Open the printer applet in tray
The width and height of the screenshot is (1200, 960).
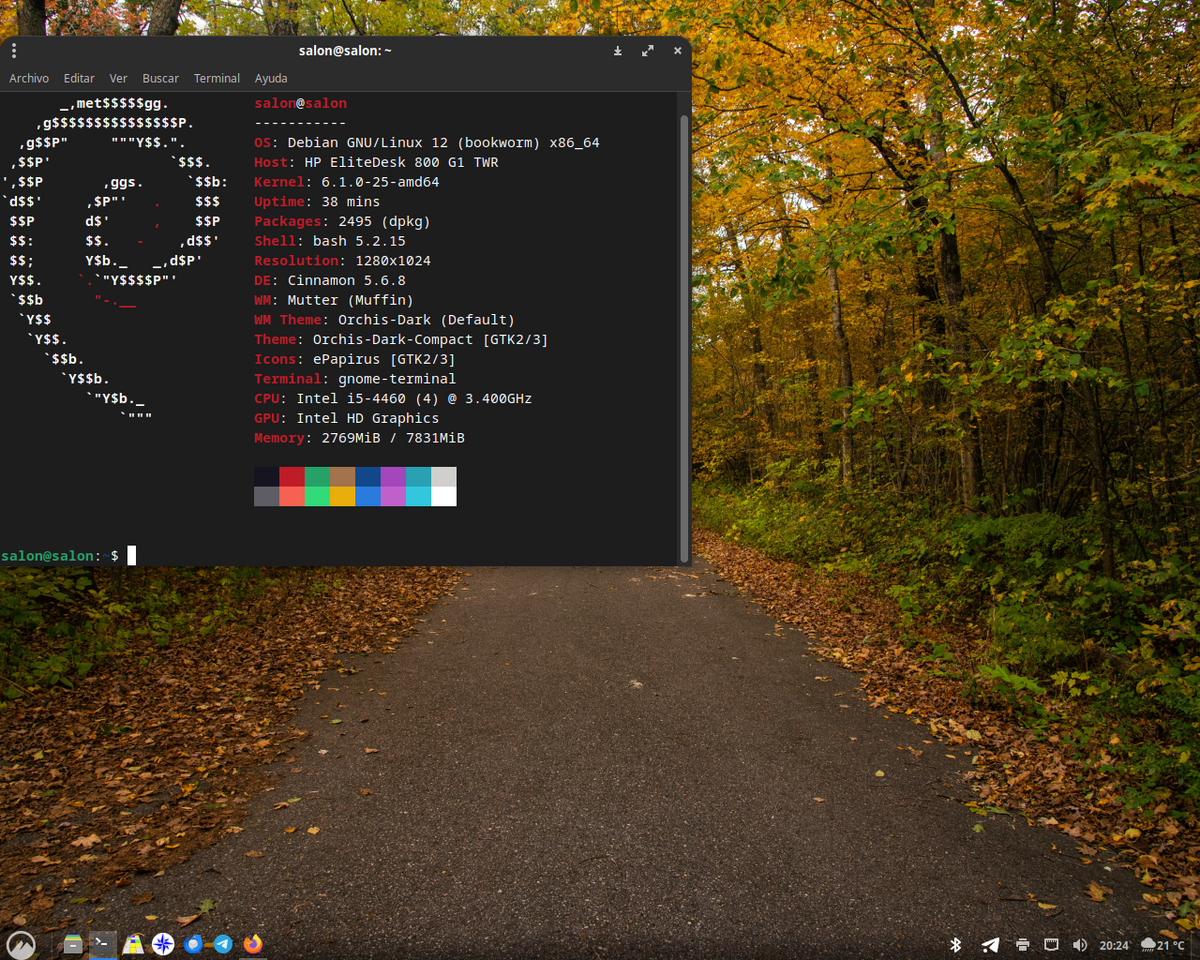(1022, 945)
